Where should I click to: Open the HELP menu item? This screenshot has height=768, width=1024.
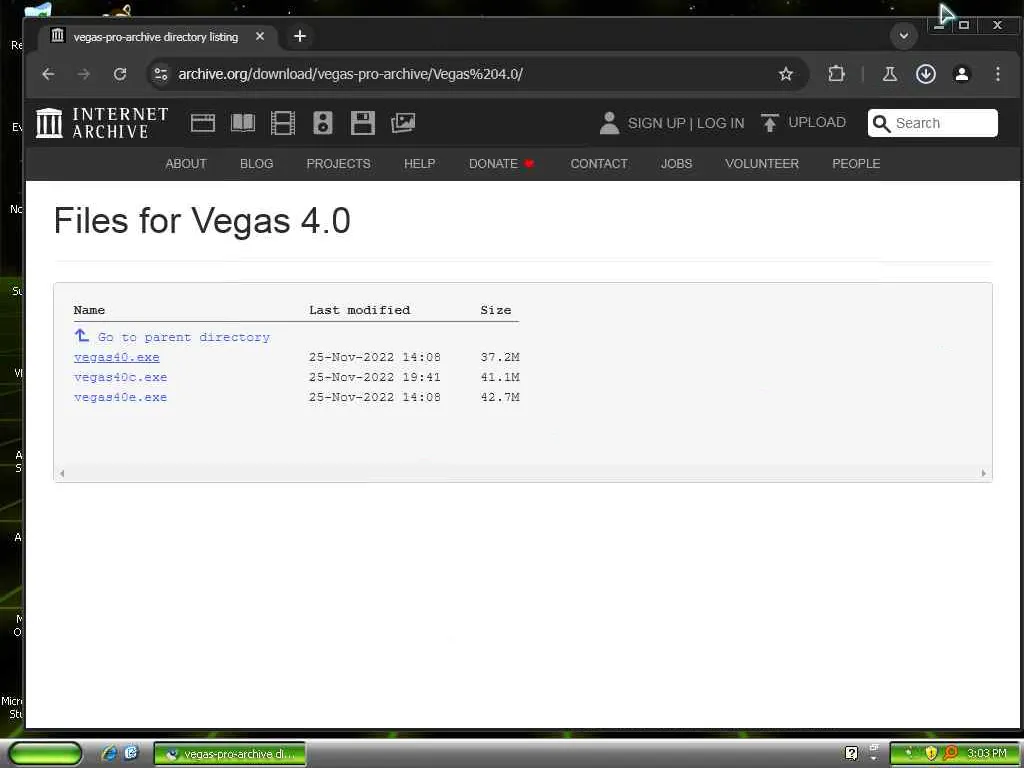pos(419,163)
